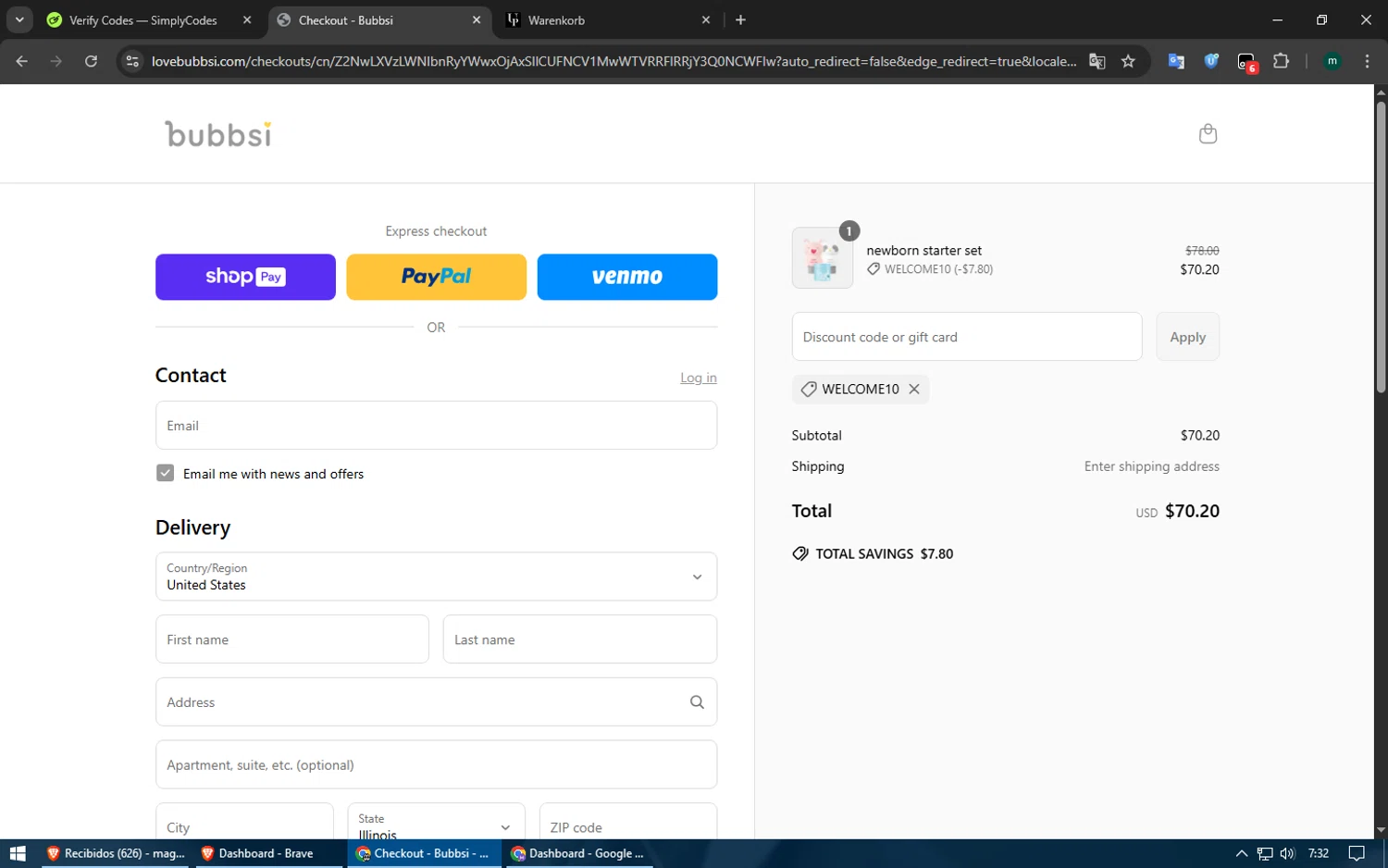Focus the Apartment, suite field
Image resolution: width=1388 pixels, height=868 pixels.
[436, 764]
